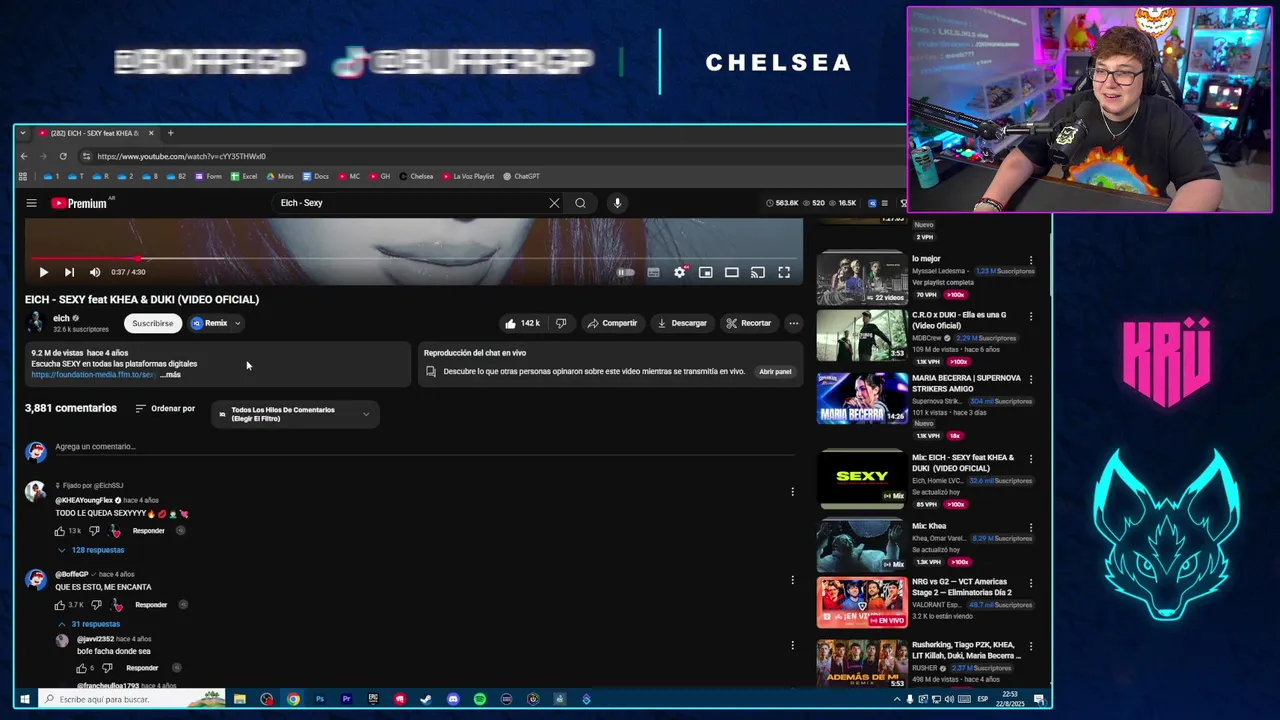
Task: Open the Excel bookmark
Action: coord(244,176)
